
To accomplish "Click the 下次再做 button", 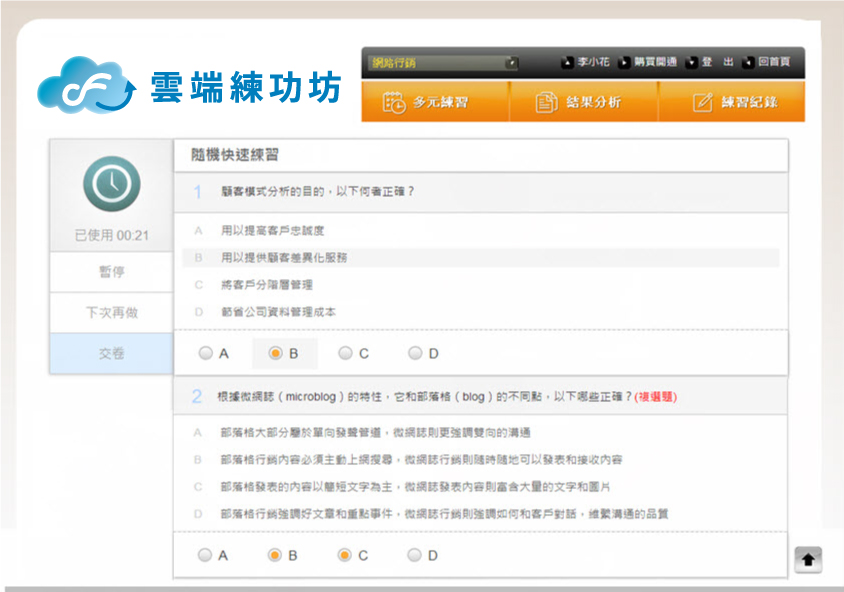I will (x=111, y=313).
